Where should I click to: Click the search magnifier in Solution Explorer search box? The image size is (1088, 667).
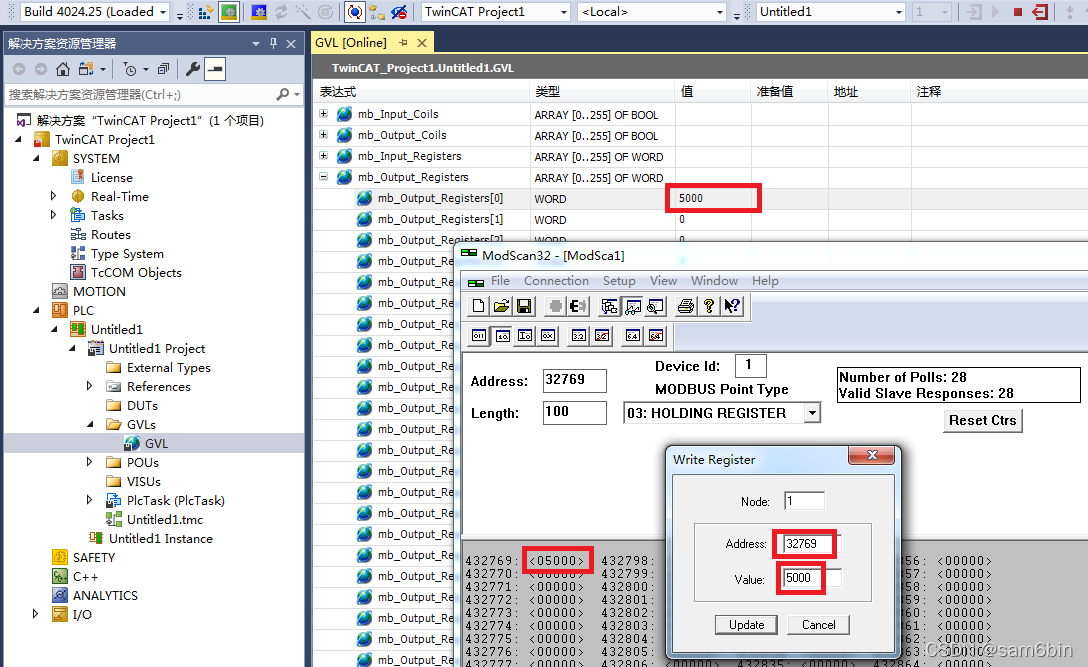pyautogui.click(x=282, y=94)
